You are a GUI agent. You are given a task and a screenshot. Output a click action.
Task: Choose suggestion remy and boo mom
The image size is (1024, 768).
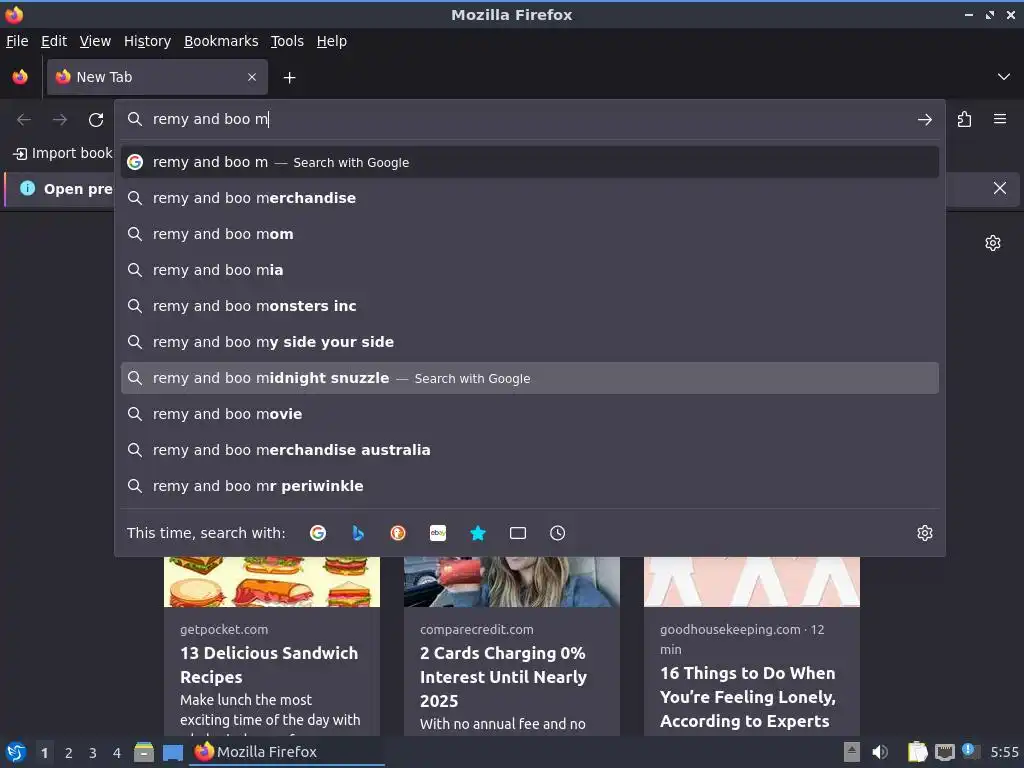click(x=530, y=234)
